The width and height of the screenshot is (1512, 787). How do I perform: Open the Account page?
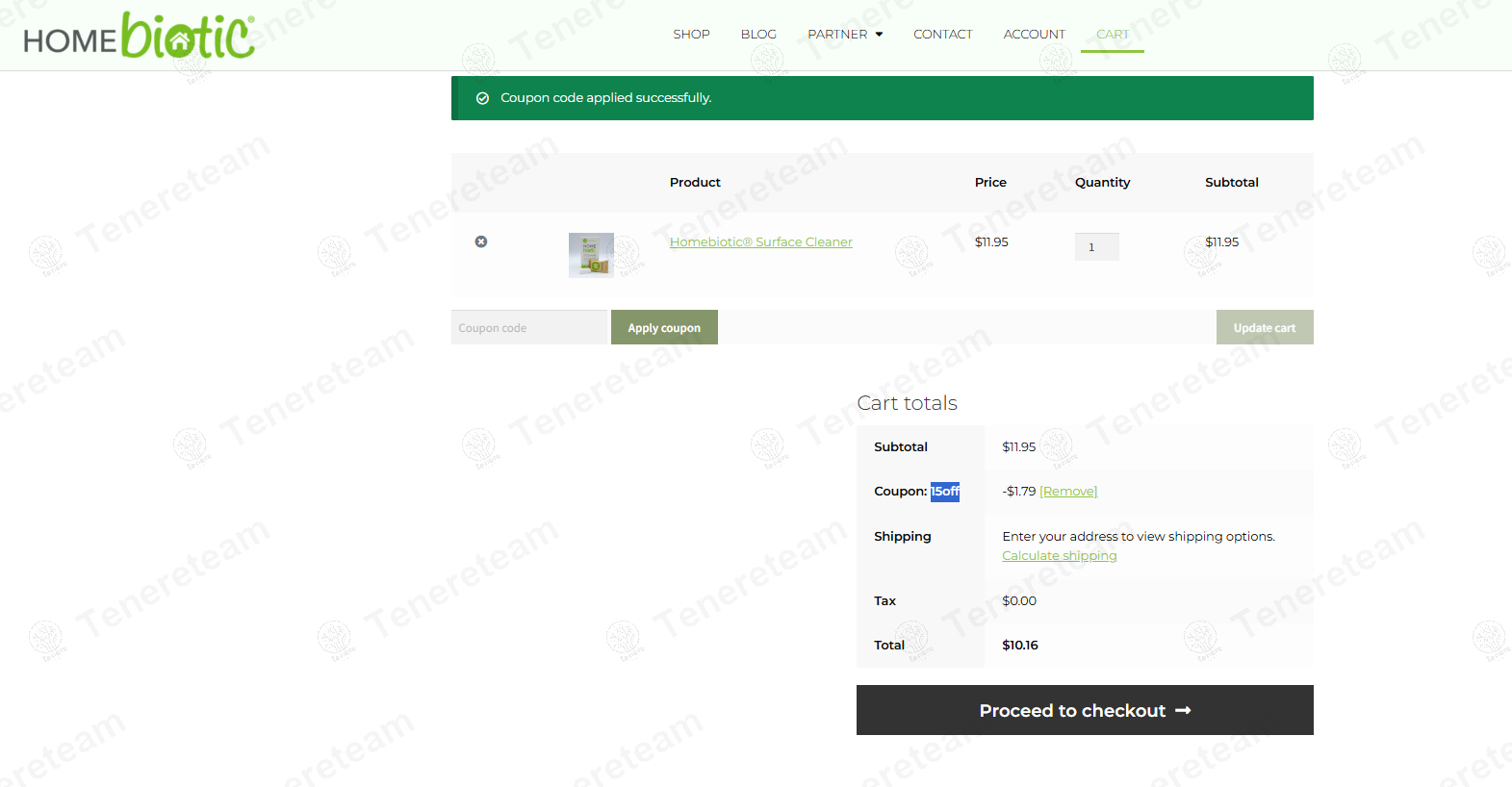click(x=1035, y=34)
